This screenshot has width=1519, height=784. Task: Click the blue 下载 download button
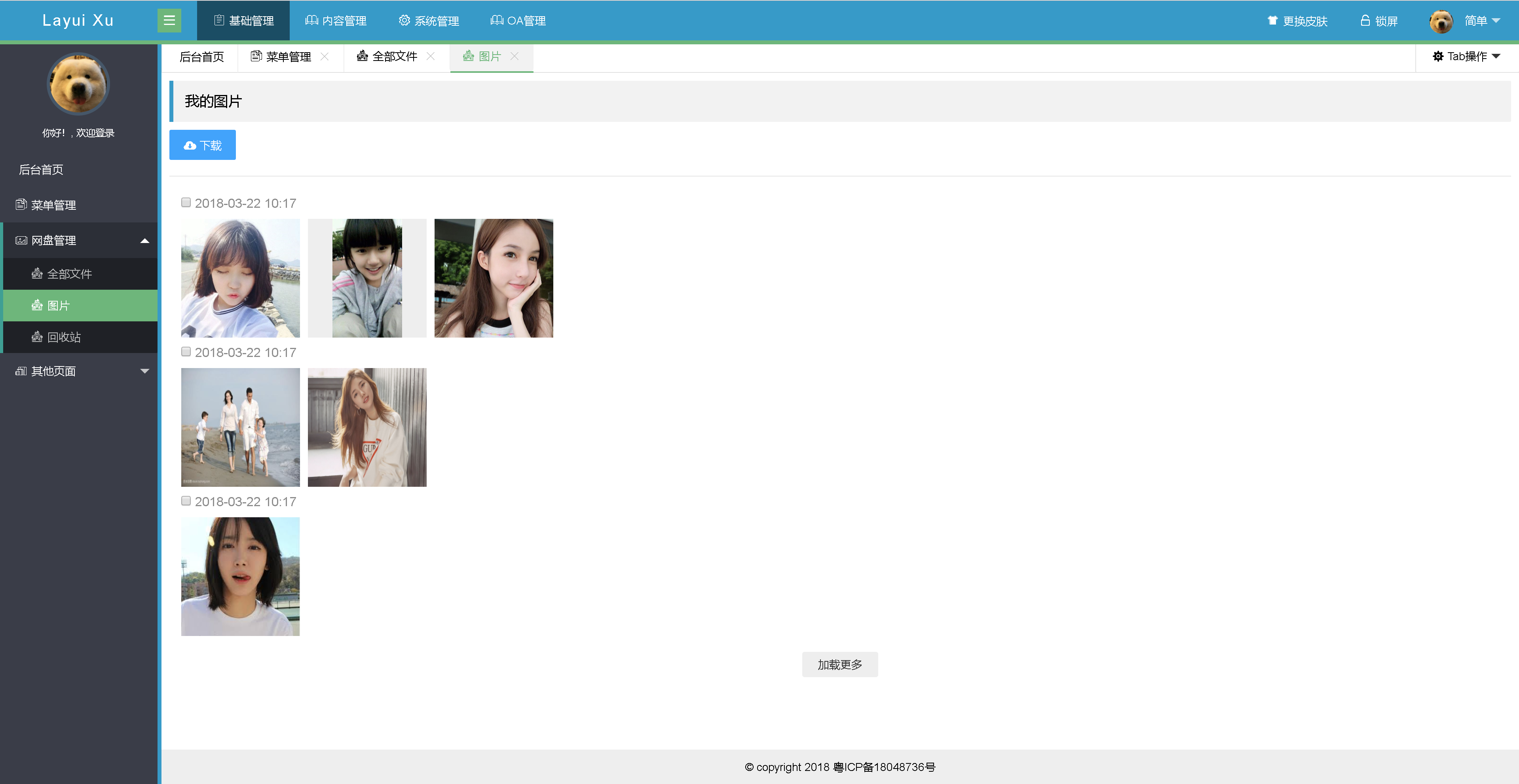pos(202,145)
